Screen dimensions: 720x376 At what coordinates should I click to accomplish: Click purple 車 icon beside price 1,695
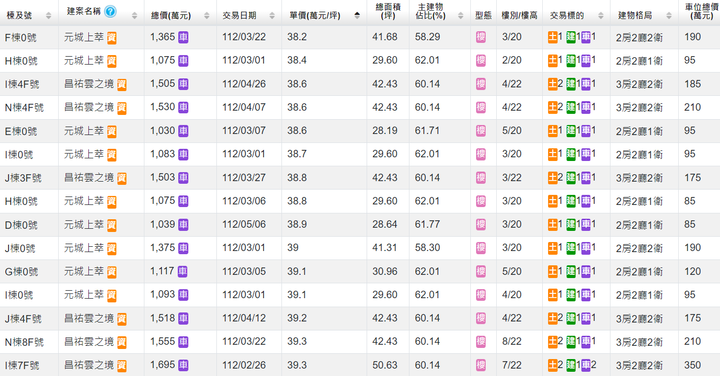click(x=183, y=365)
